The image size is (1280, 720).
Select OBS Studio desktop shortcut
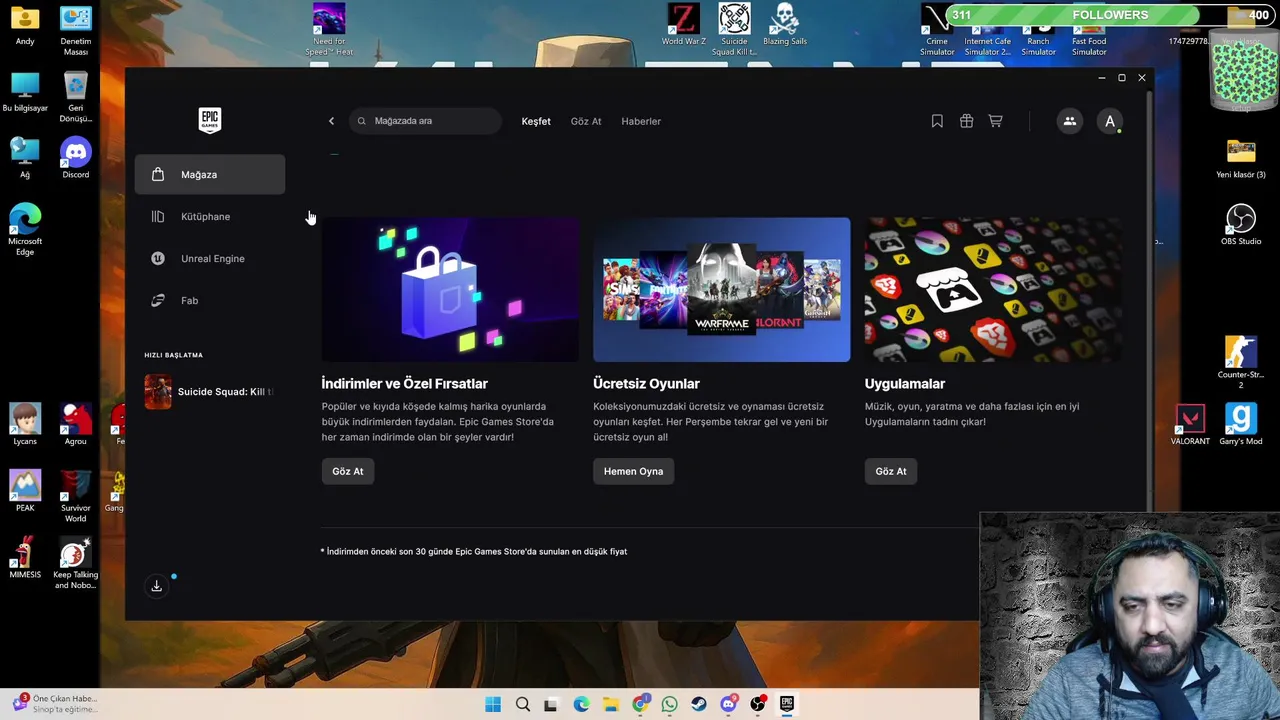point(1241,225)
